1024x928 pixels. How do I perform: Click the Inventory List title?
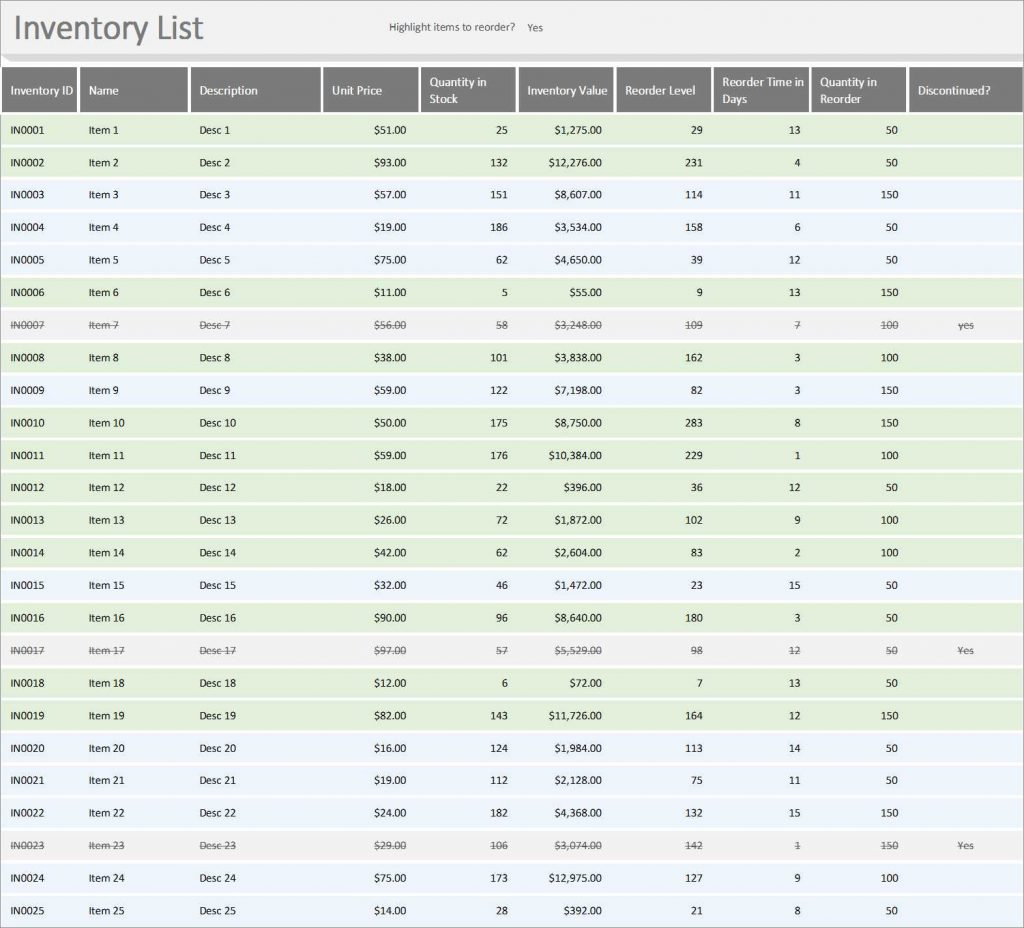105,28
